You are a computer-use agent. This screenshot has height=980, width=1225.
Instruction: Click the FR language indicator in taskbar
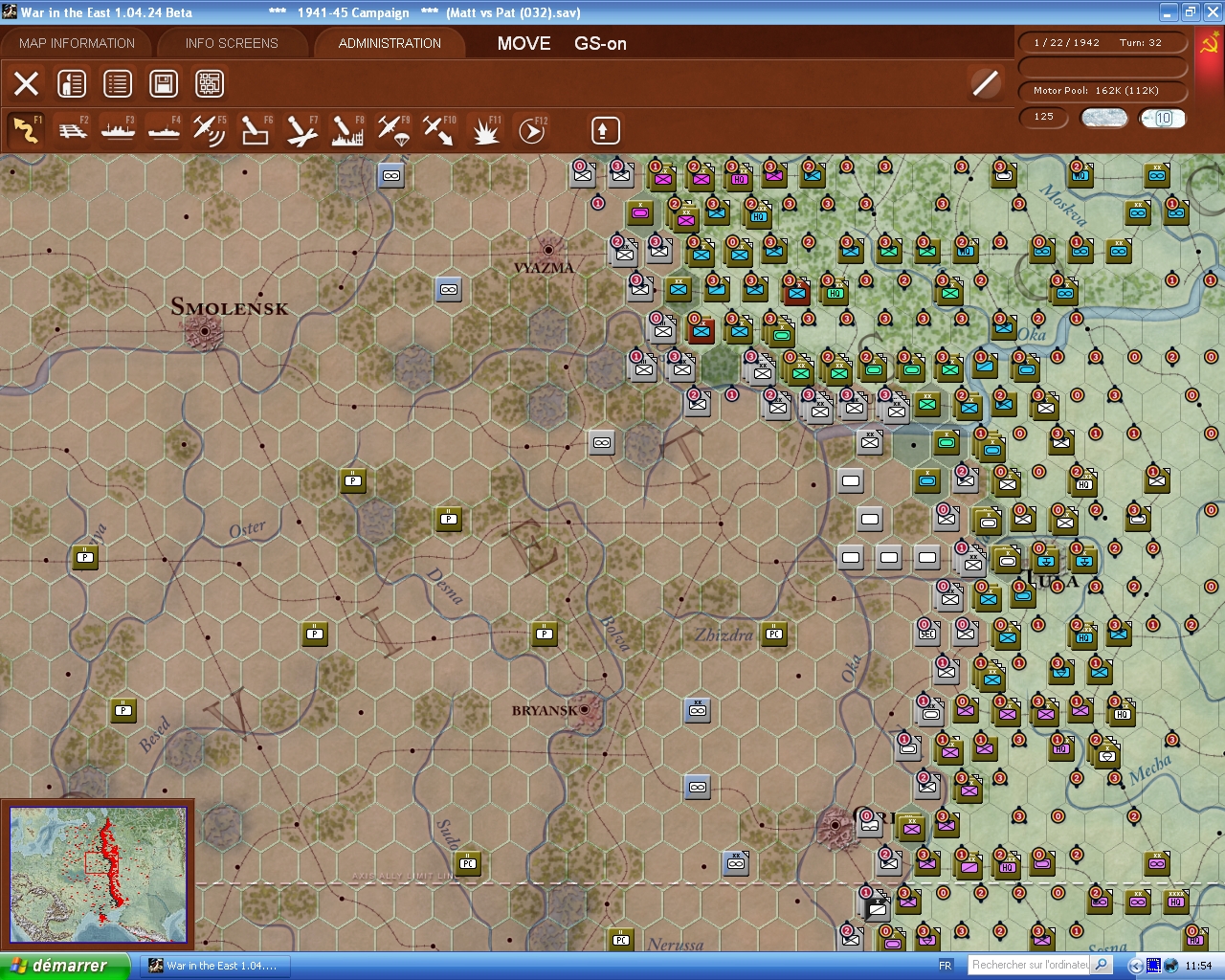pyautogui.click(x=946, y=966)
